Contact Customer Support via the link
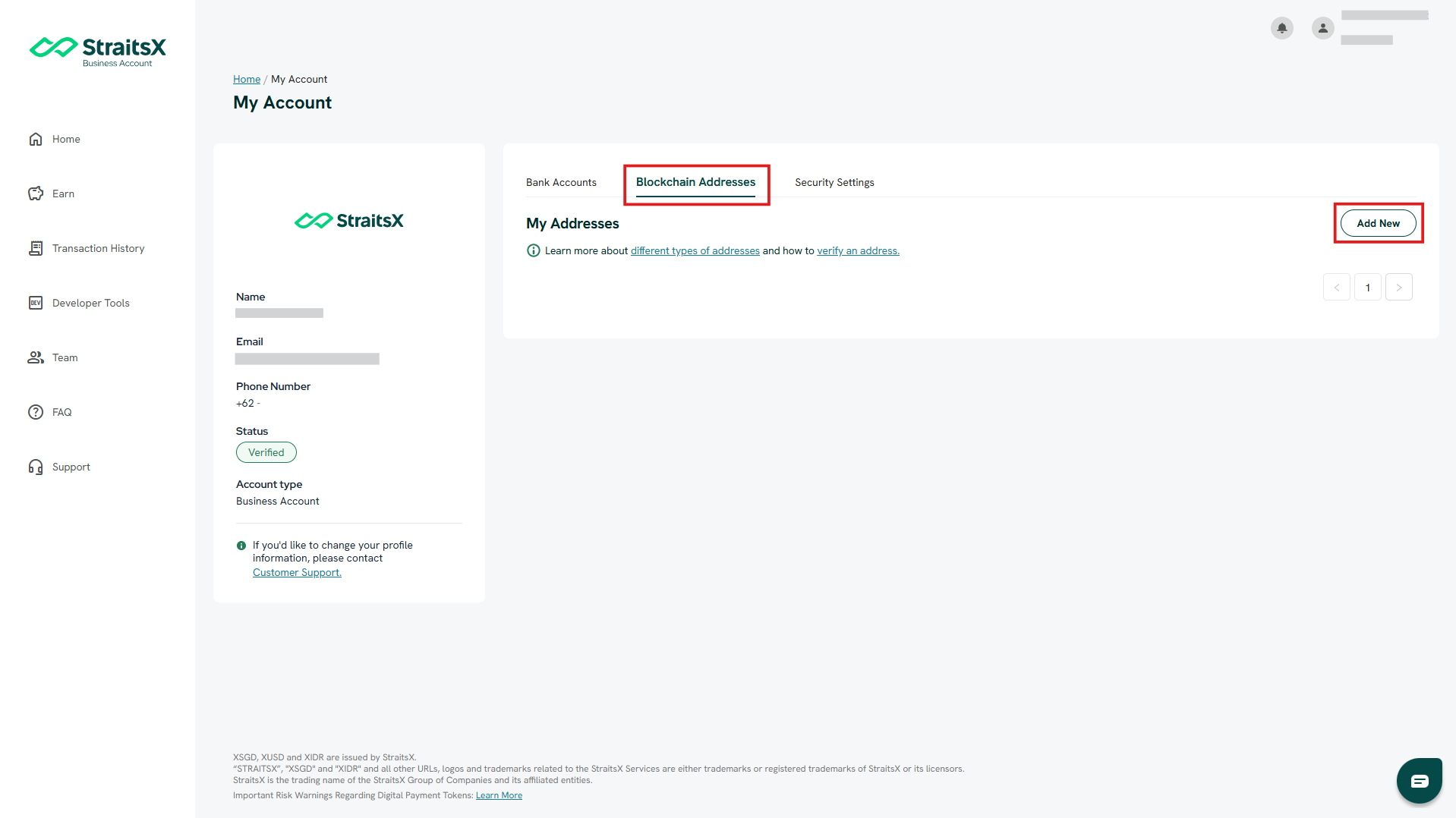 coord(297,572)
